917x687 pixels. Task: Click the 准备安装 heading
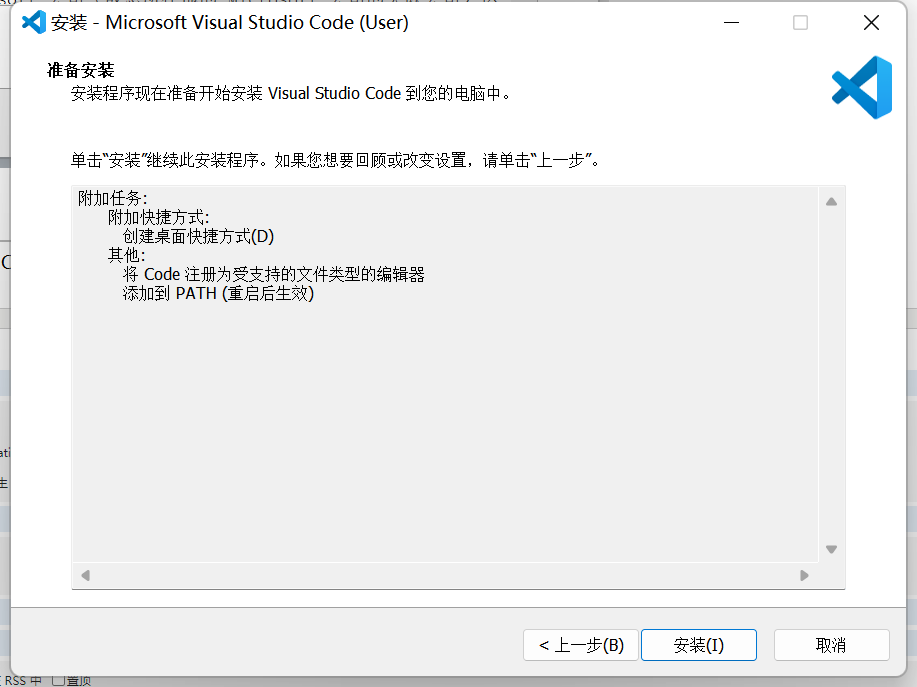point(81,70)
